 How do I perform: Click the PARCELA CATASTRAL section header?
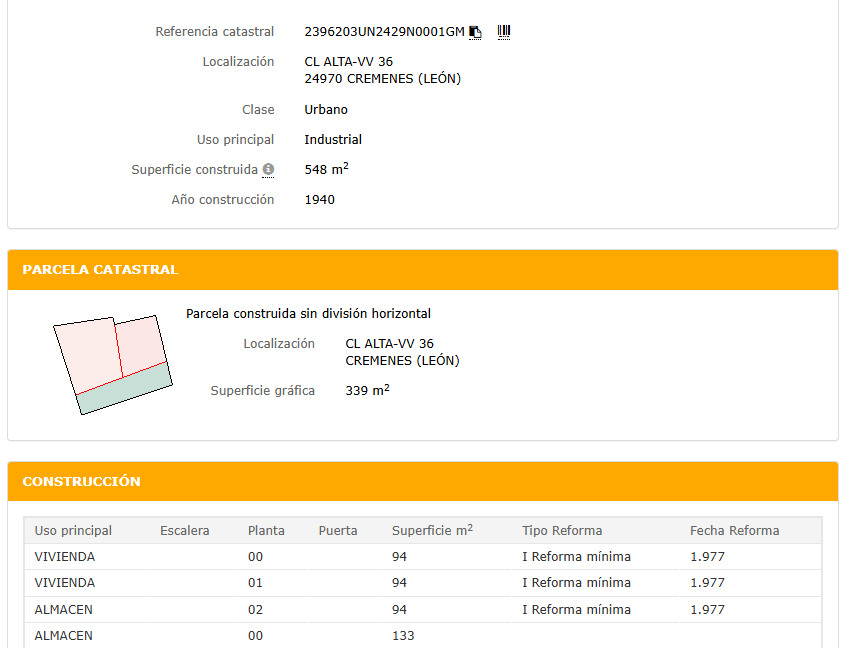[423, 270]
